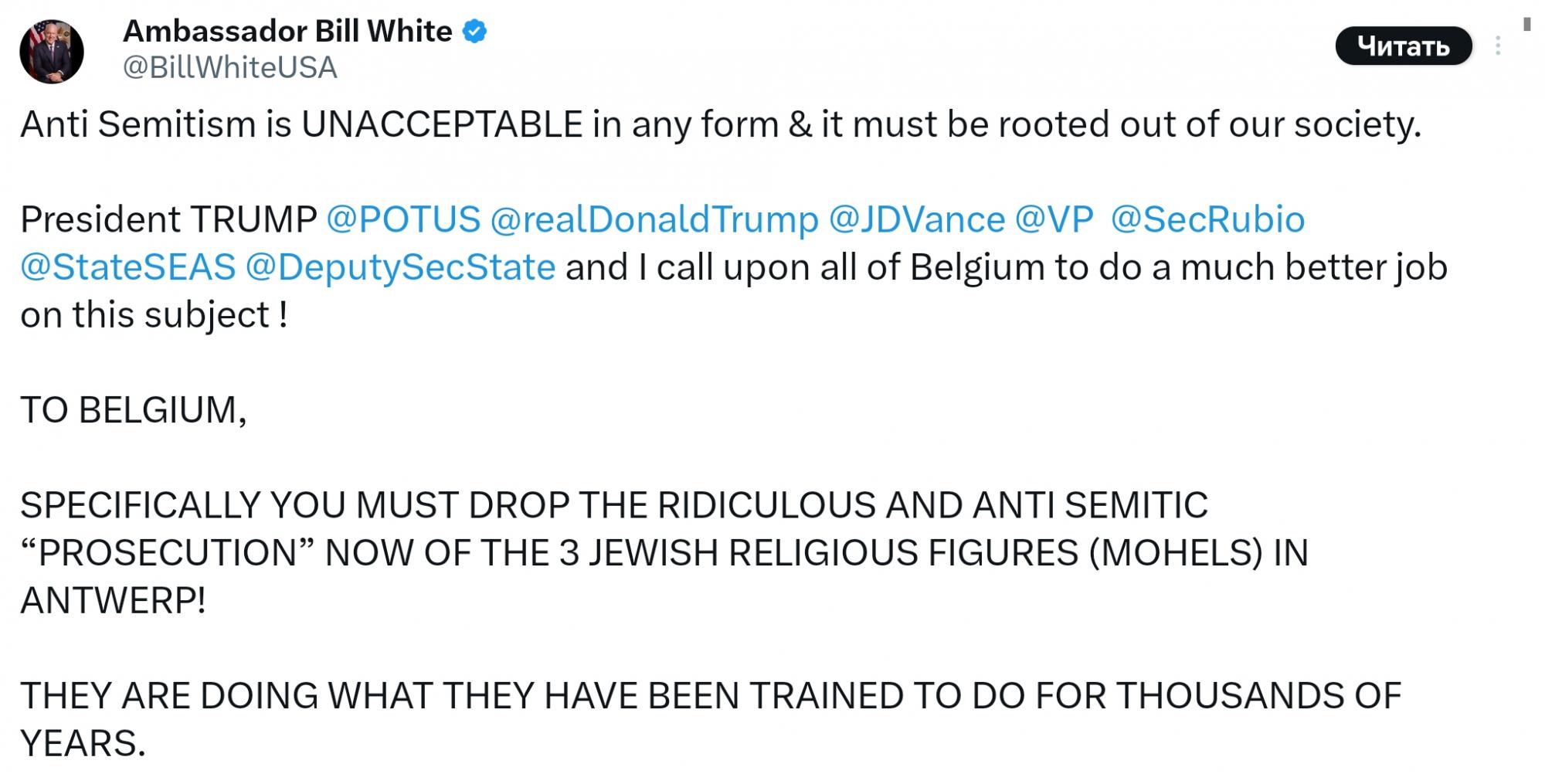Click the scrollbar thumb at top right
The width and height of the screenshot is (1545, 784).
point(1526,25)
